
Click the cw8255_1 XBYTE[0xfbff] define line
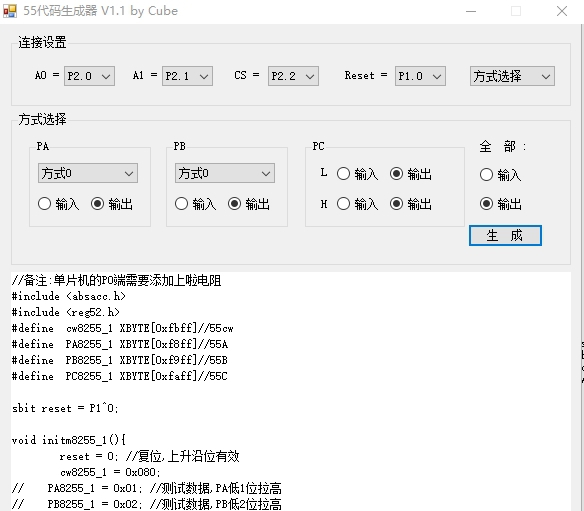(x=123, y=328)
